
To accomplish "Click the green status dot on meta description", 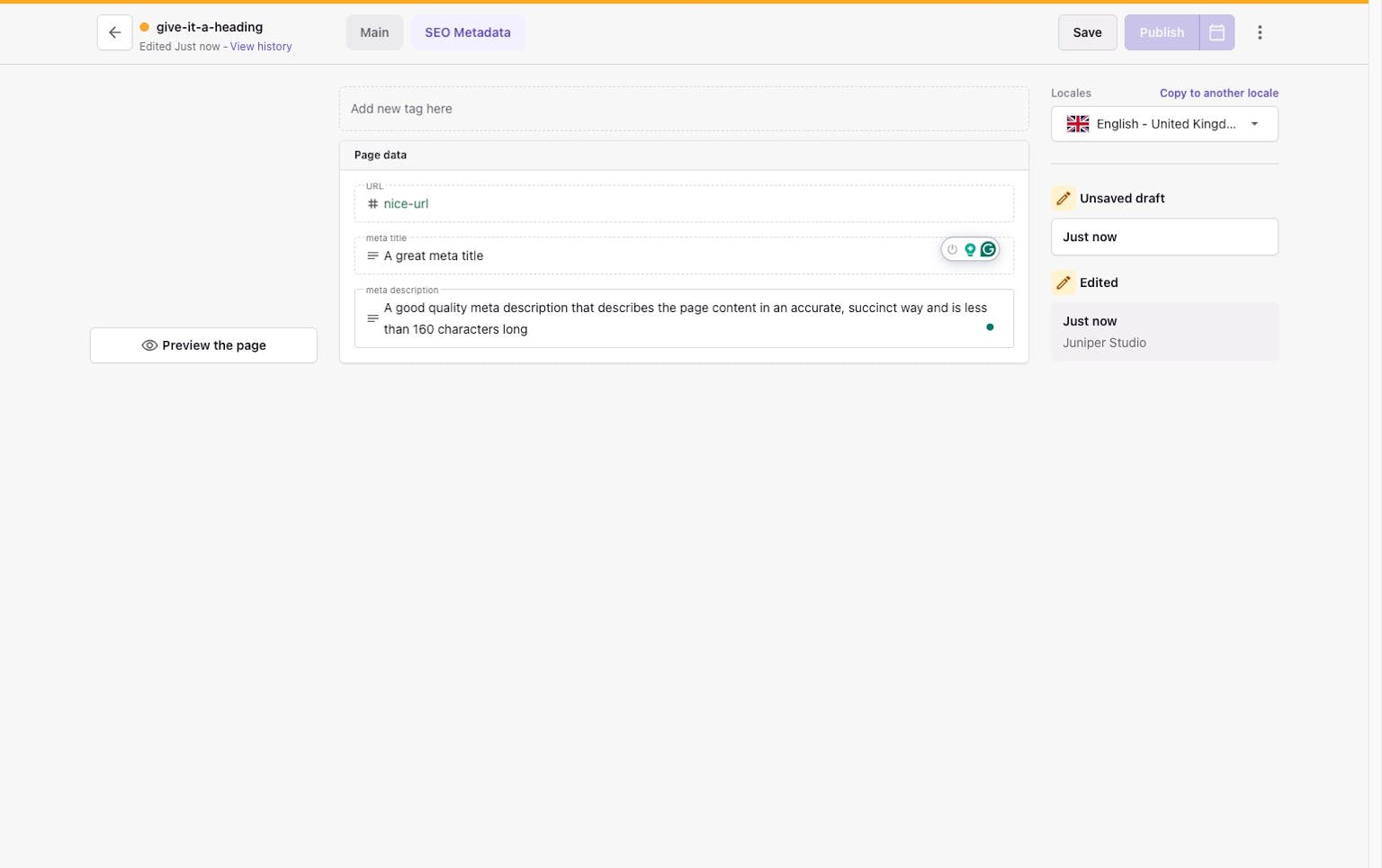I will (x=990, y=327).
